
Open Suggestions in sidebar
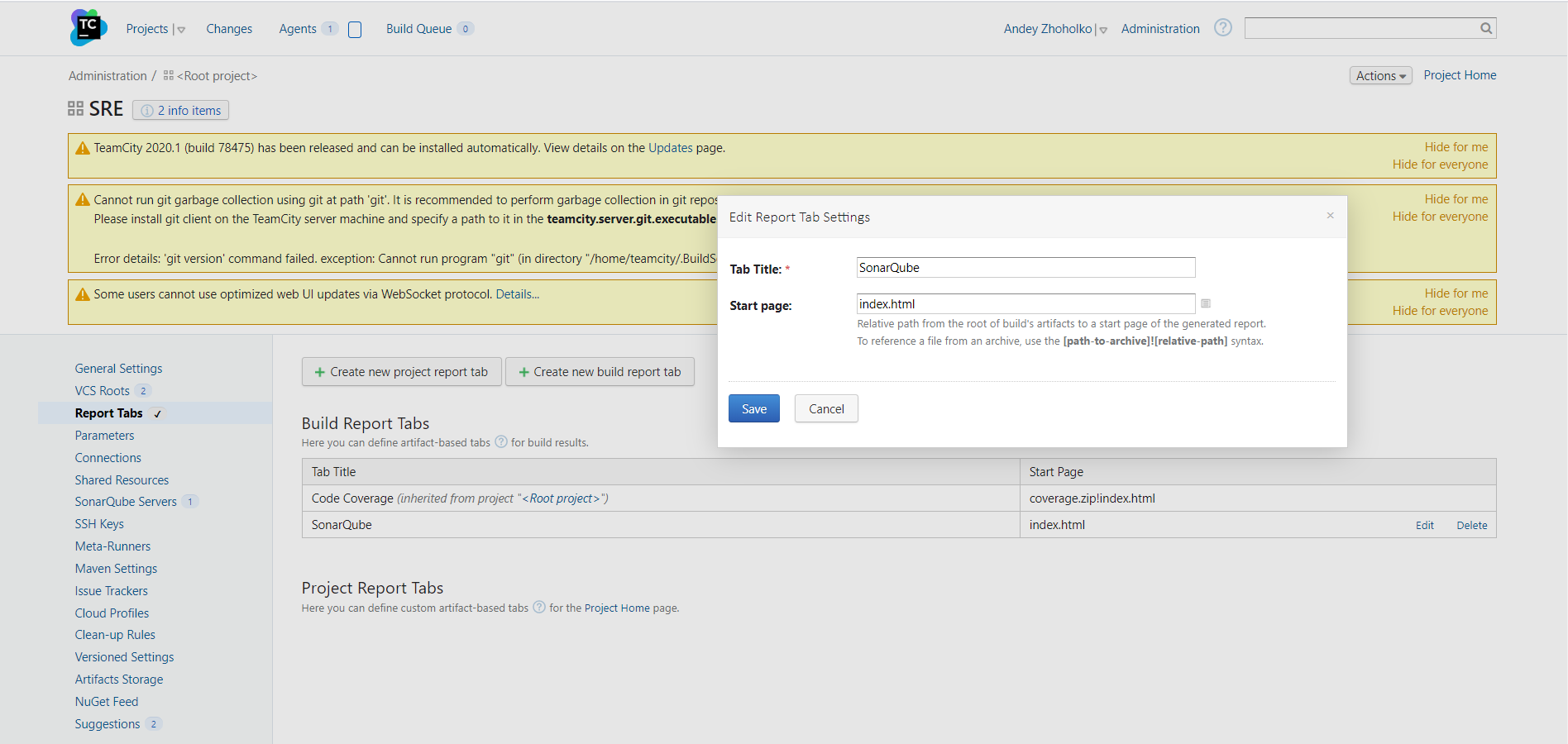[108, 724]
